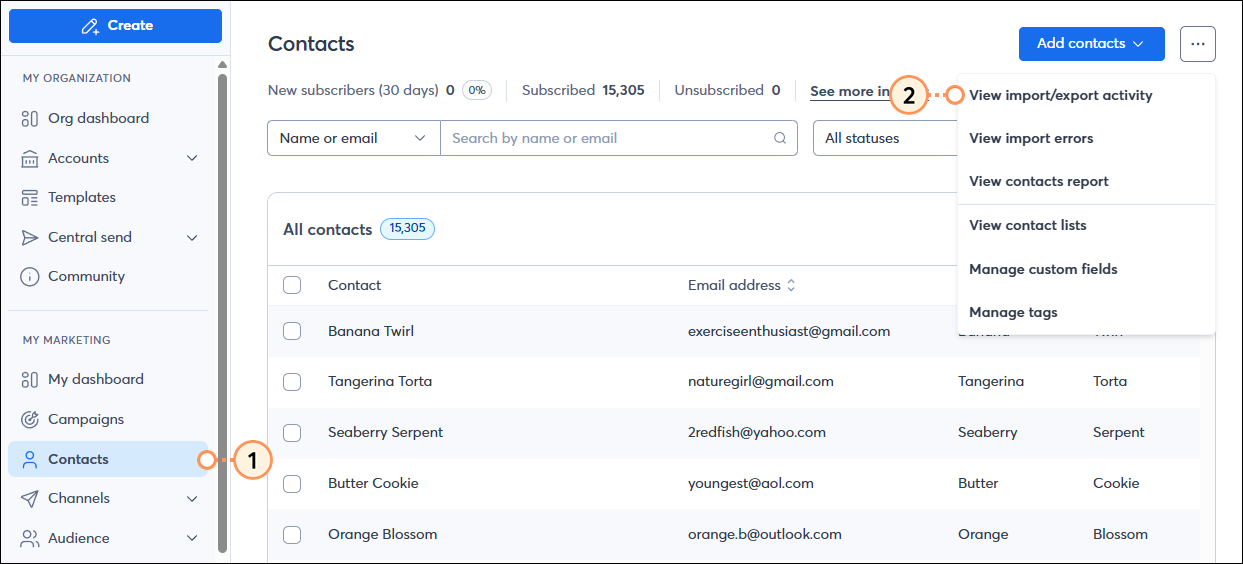
Task: Select View contacts report
Action: click(x=1039, y=181)
